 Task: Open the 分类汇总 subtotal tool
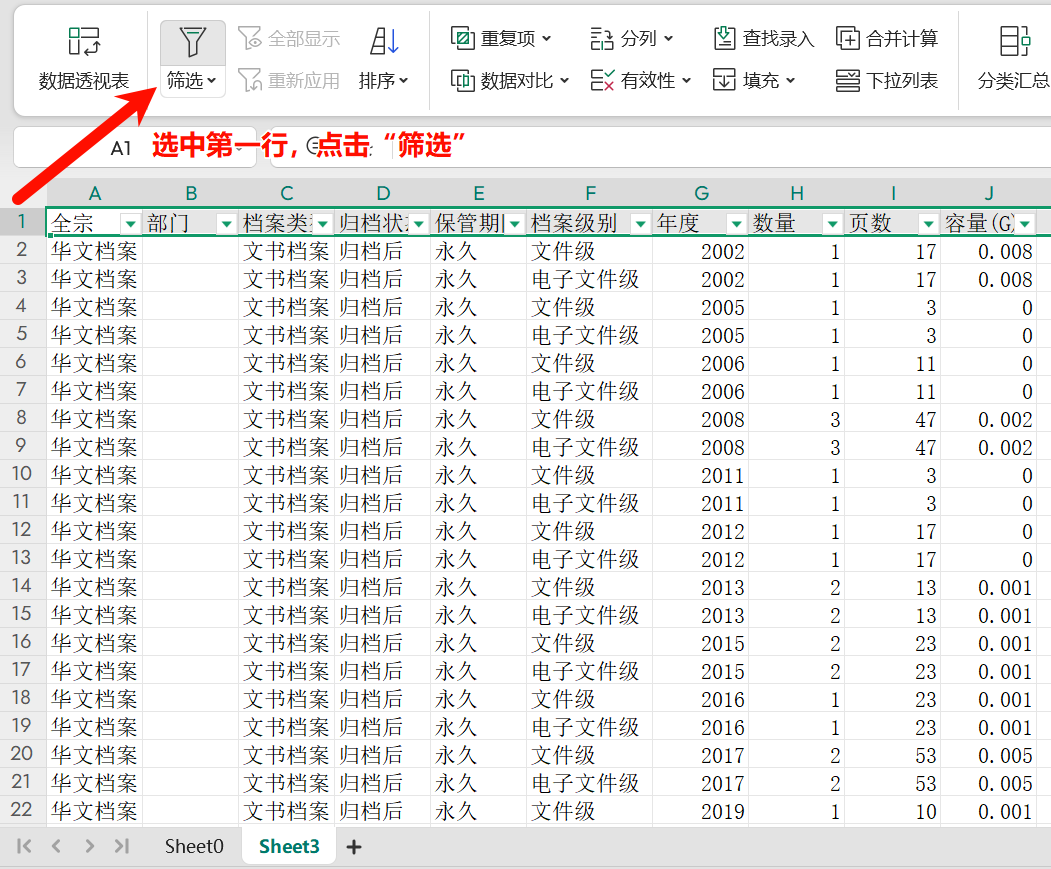1013,58
